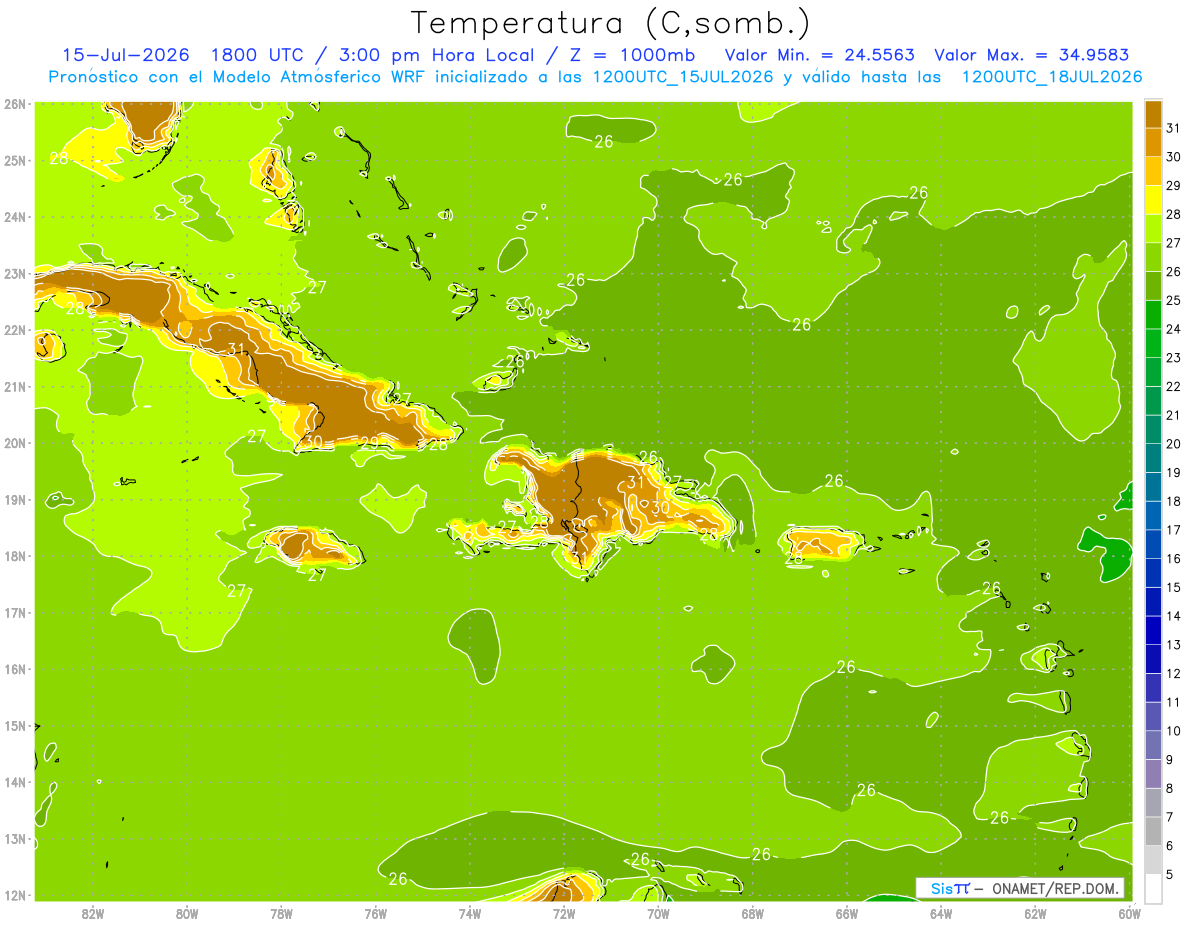Select the date text '15-Jul-2026'

[x=127, y=55]
